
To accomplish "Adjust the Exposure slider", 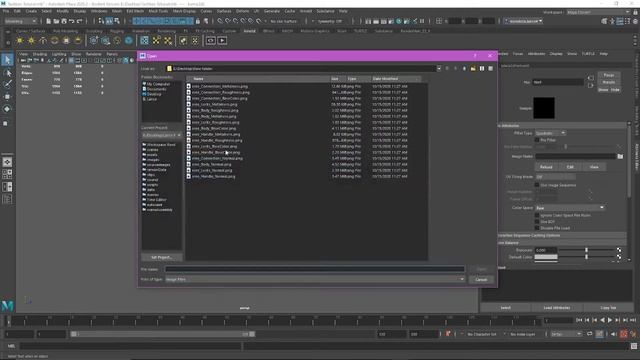I will [587, 250].
